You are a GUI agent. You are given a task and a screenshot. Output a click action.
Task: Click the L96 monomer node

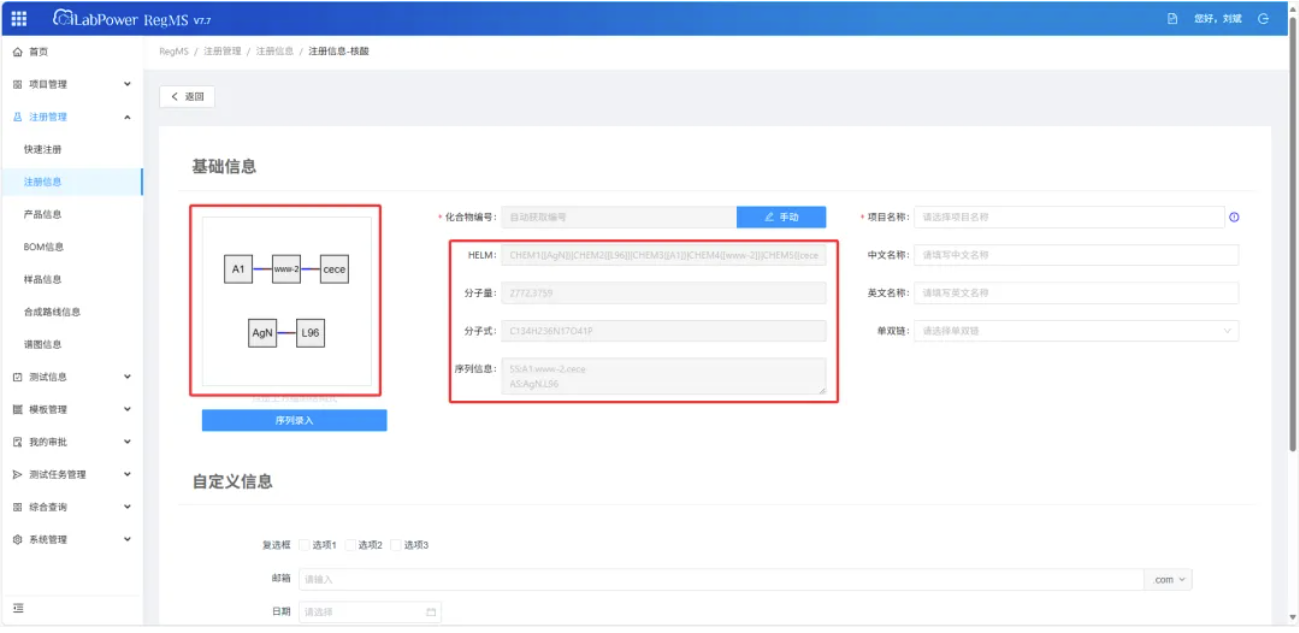tap(310, 332)
